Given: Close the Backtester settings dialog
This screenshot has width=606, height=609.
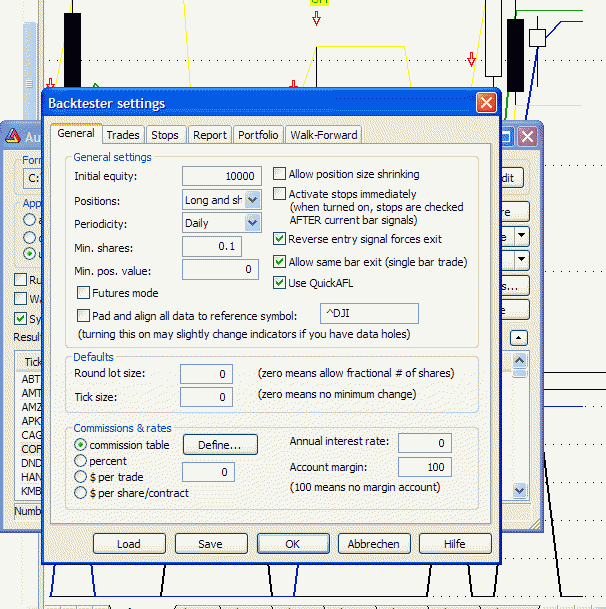Looking at the screenshot, I should [486, 102].
